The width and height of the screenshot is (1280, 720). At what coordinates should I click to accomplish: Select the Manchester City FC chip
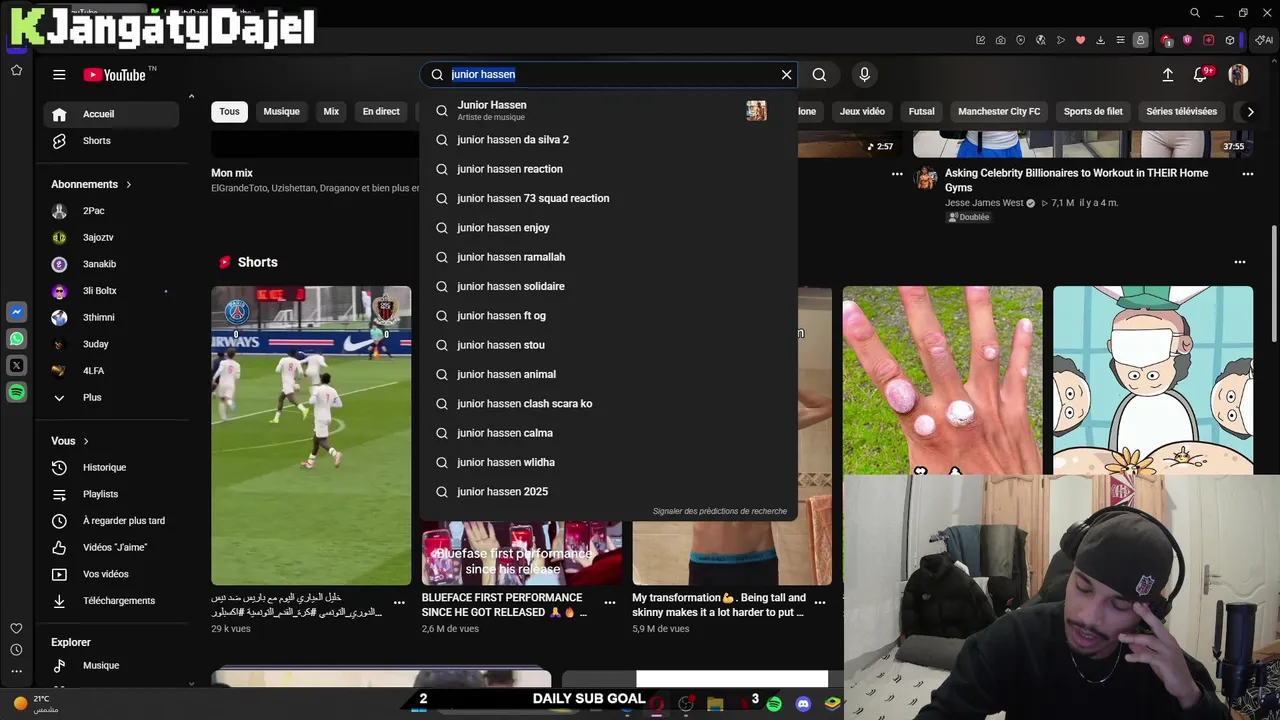[999, 112]
